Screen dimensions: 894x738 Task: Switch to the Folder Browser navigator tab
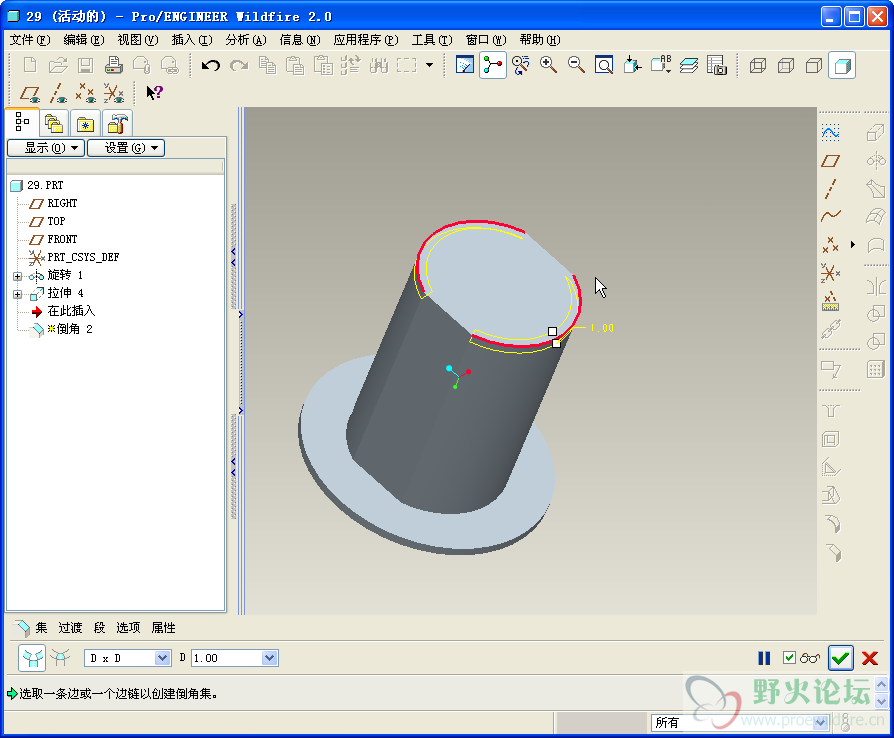[x=54, y=123]
